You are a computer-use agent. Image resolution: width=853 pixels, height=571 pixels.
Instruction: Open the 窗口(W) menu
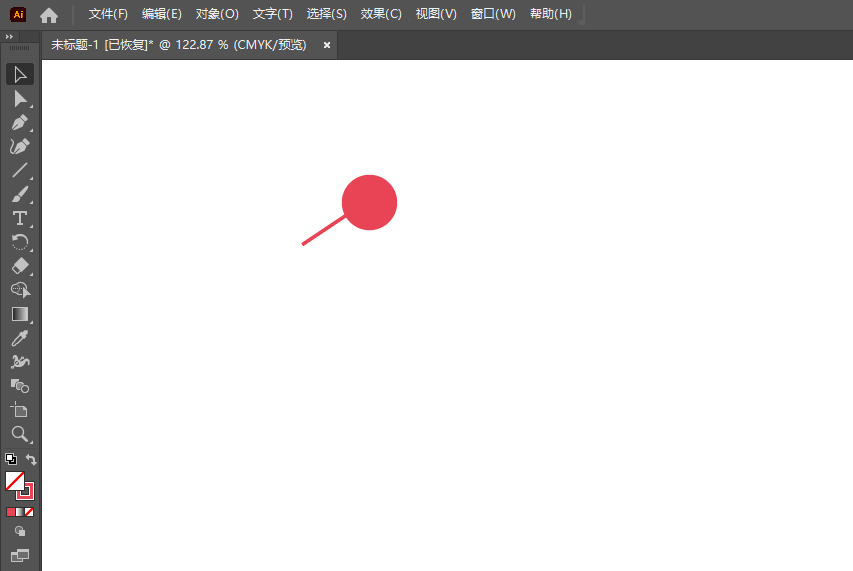coord(493,14)
